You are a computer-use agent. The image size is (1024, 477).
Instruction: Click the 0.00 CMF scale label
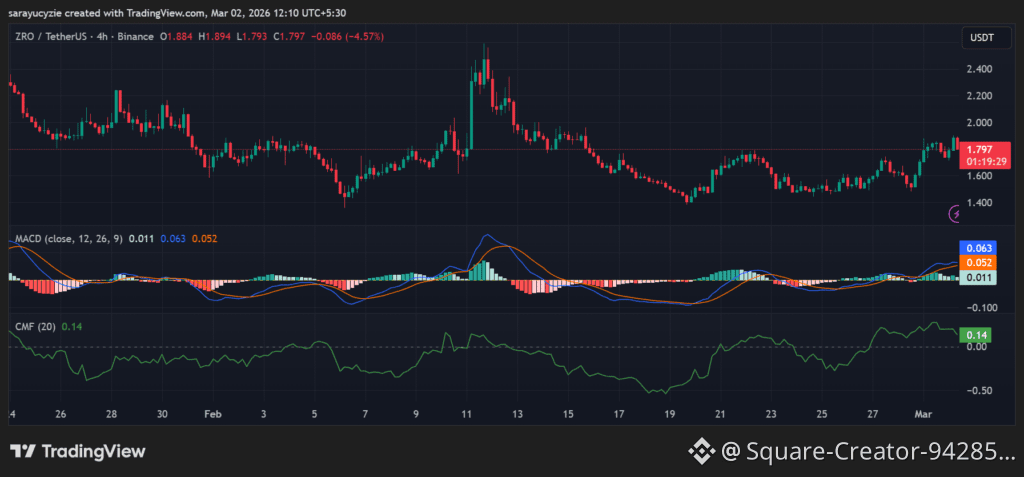976,347
